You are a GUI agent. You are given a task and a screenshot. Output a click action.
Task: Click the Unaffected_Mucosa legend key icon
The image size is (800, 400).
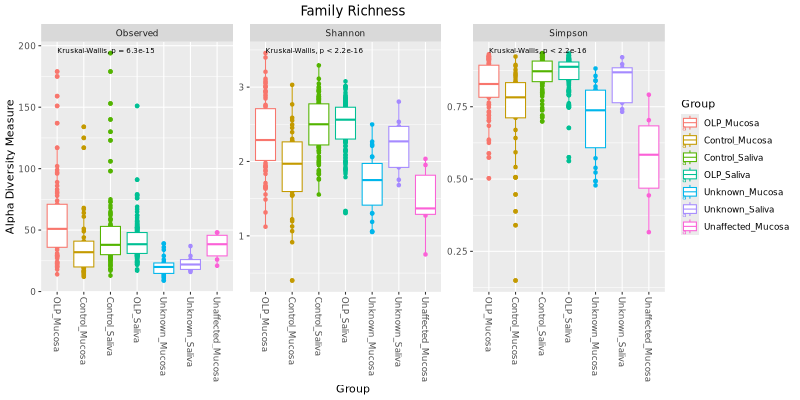689,227
